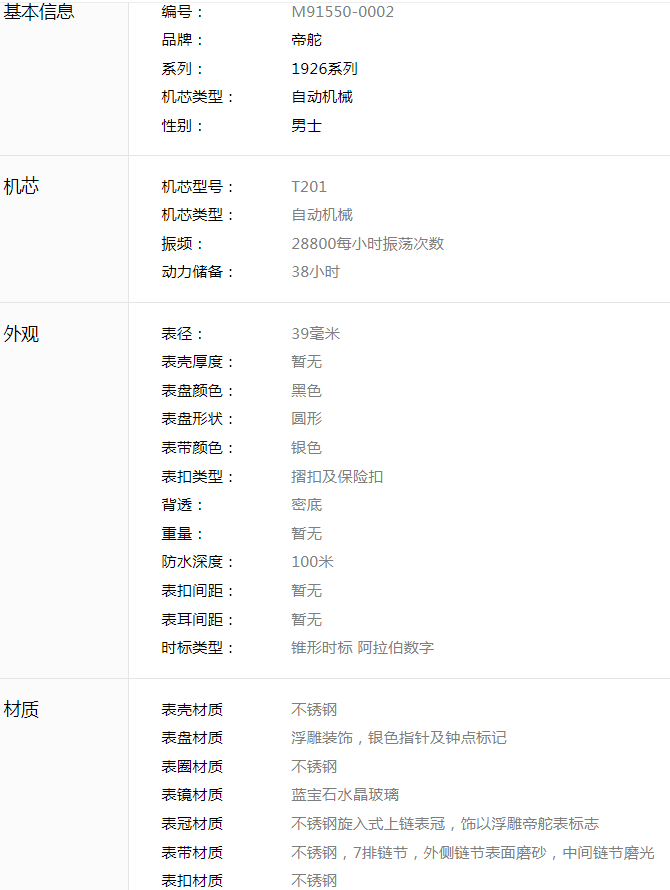Click the brand link 帝舵
This screenshot has width=670, height=890.
307,40
